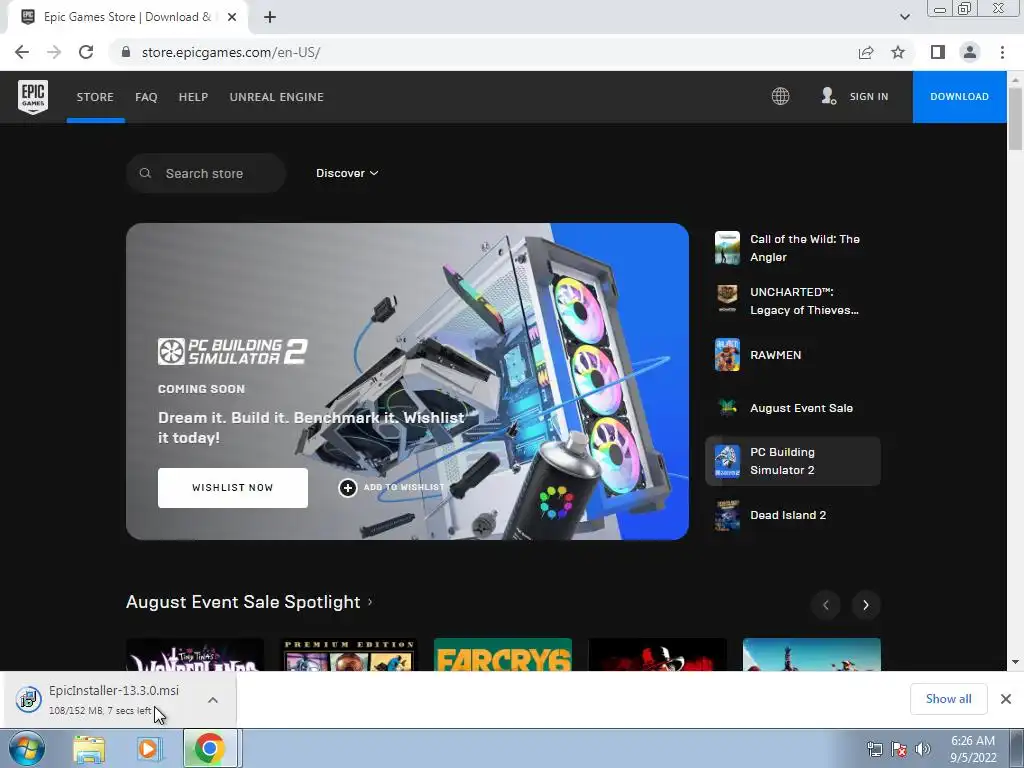Image resolution: width=1024 pixels, height=768 pixels.
Task: Reload the page
Action: (86, 52)
